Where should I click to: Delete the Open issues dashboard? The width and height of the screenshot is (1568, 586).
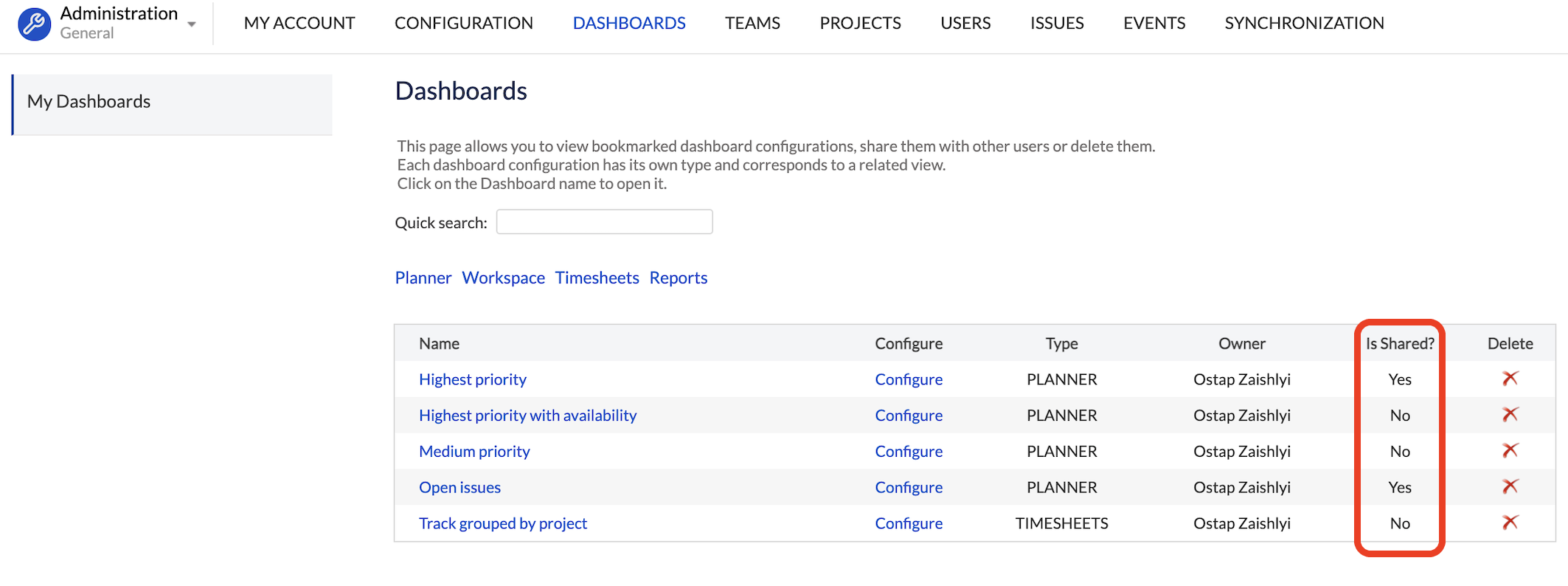(1510, 487)
